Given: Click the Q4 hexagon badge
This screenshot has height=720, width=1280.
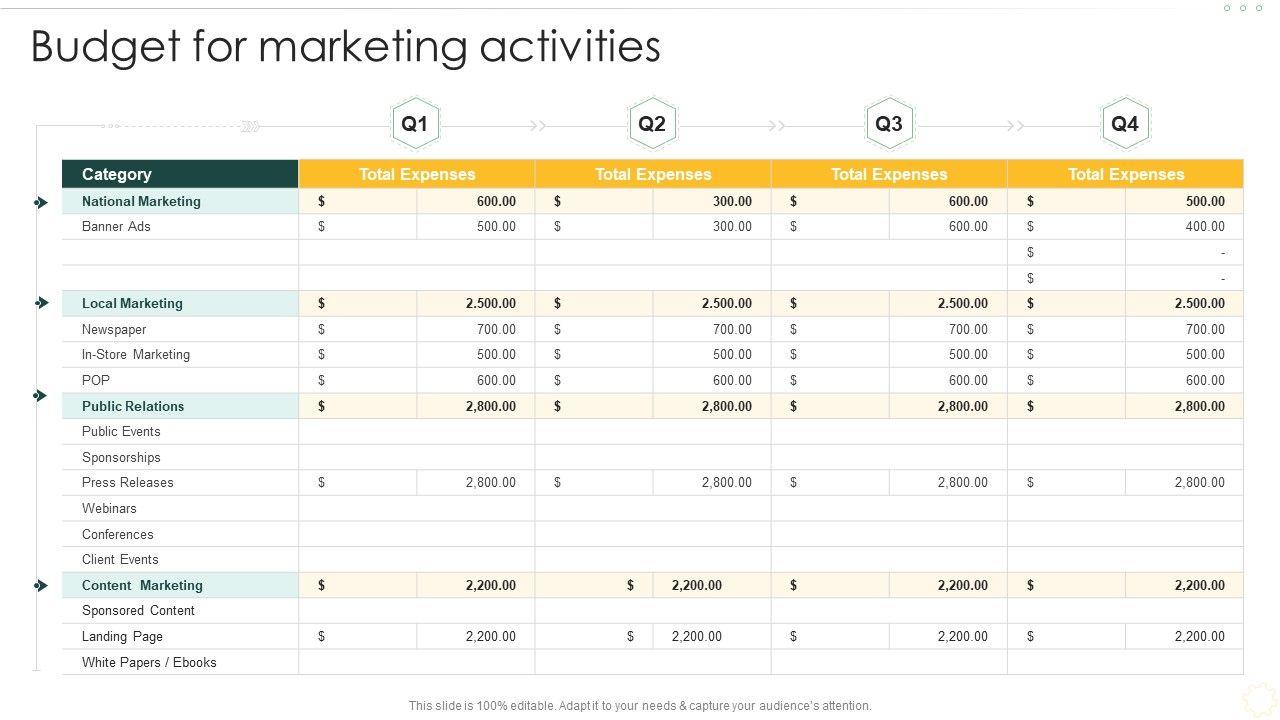Looking at the screenshot, I should [1125, 124].
